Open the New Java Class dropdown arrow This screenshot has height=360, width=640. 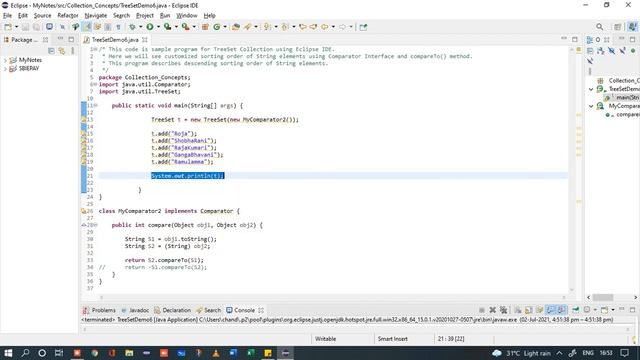click(x=225, y=27)
